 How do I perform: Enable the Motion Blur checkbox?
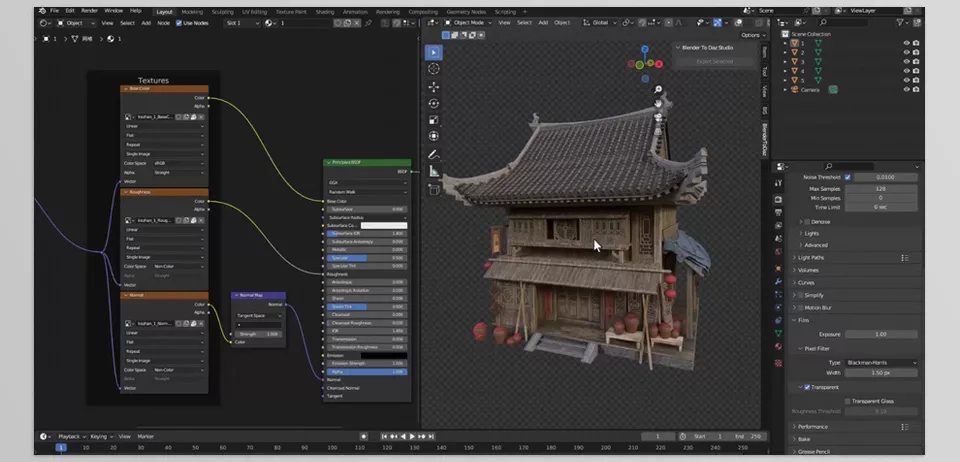pyautogui.click(x=800, y=308)
